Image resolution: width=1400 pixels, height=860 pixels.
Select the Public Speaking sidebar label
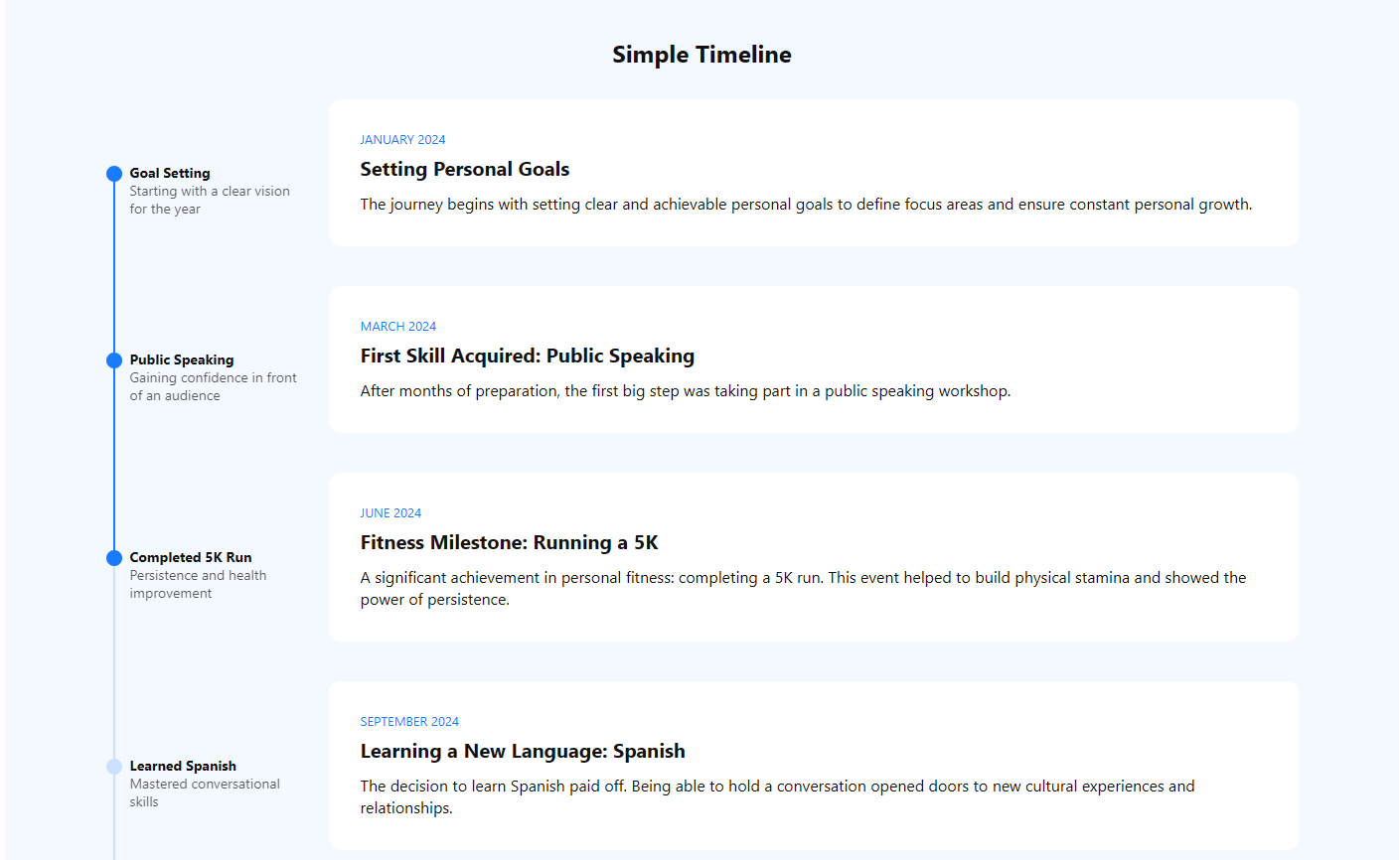click(x=182, y=359)
